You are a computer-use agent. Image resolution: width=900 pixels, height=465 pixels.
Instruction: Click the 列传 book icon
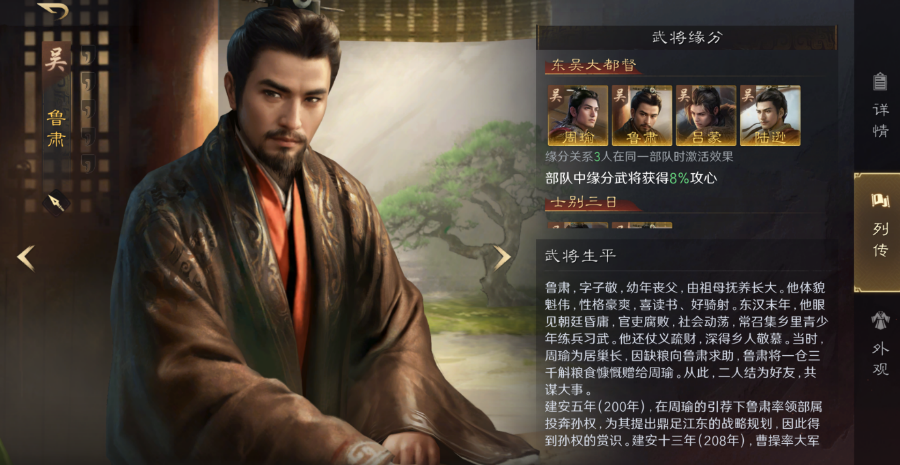click(x=879, y=200)
